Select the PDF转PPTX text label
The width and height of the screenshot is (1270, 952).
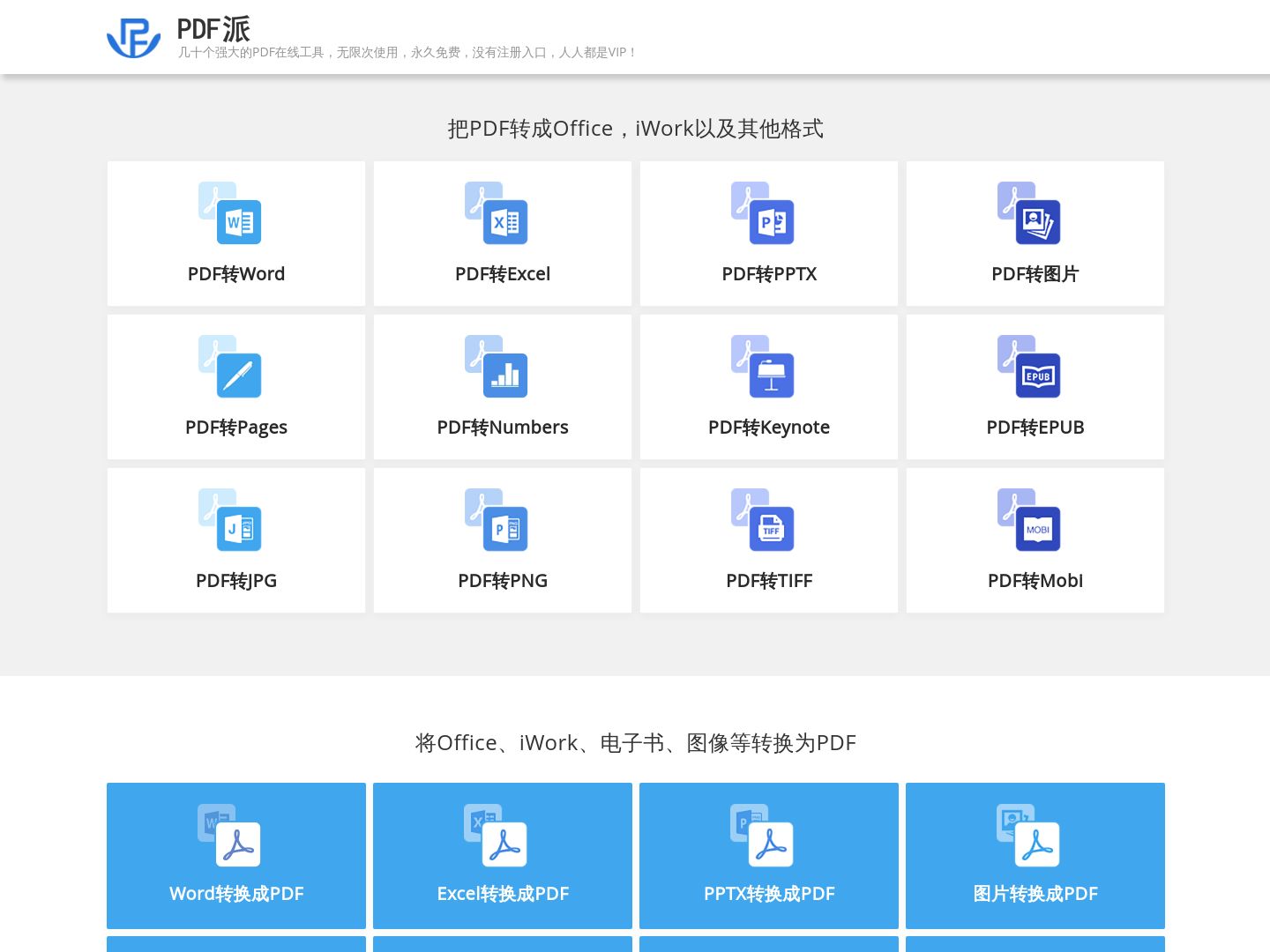(x=769, y=274)
